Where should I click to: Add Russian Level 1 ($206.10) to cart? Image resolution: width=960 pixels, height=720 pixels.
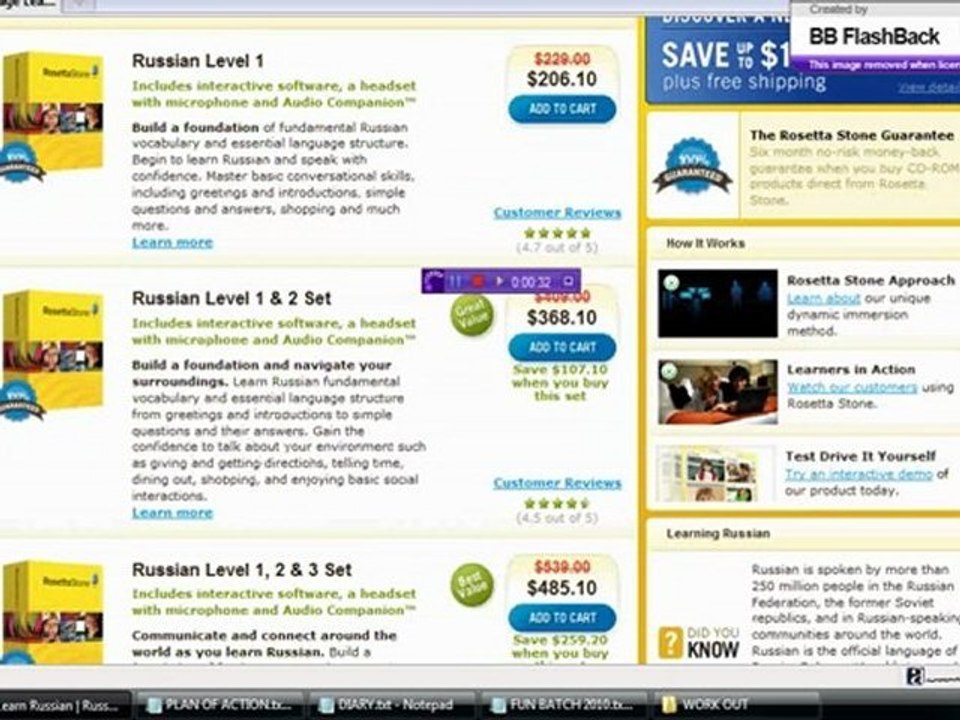562,109
